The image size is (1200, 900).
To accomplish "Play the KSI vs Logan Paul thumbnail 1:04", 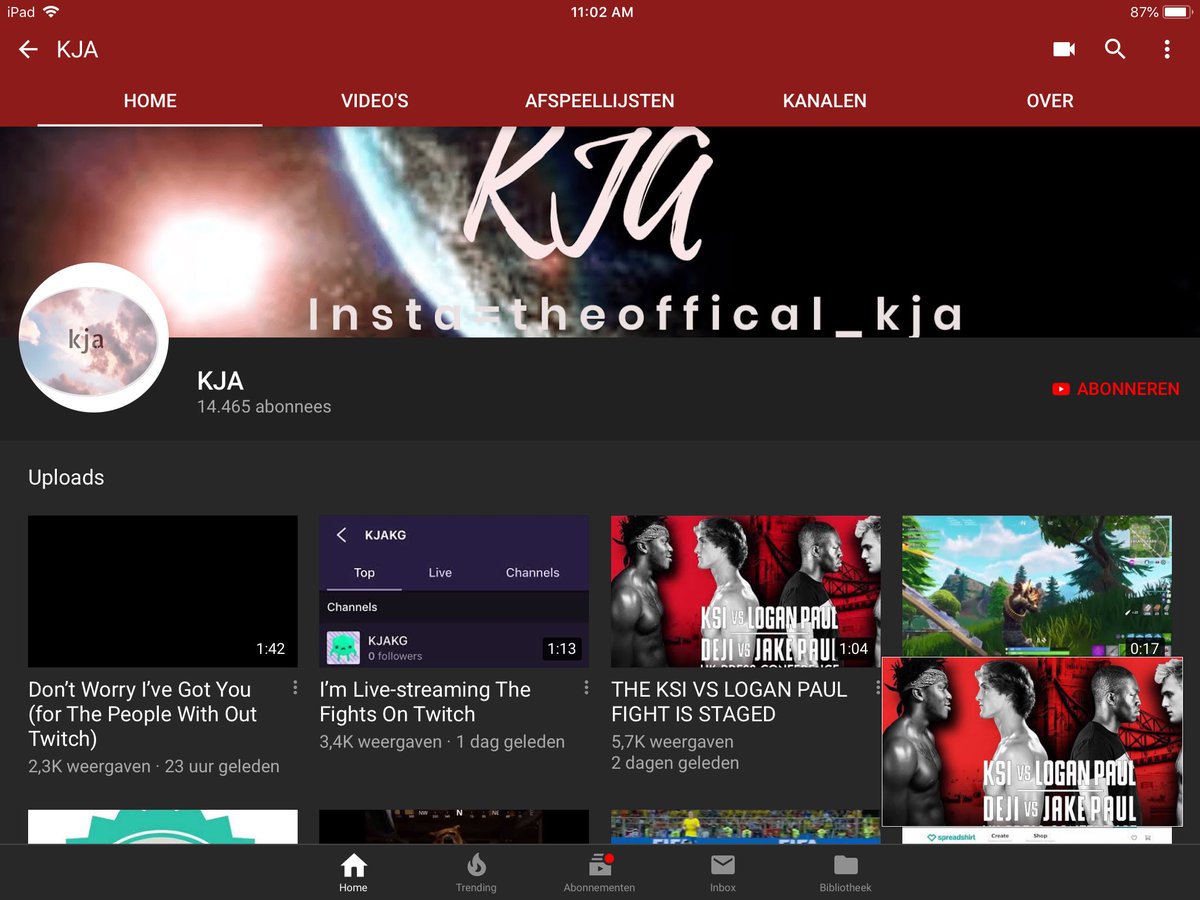I will click(x=746, y=591).
